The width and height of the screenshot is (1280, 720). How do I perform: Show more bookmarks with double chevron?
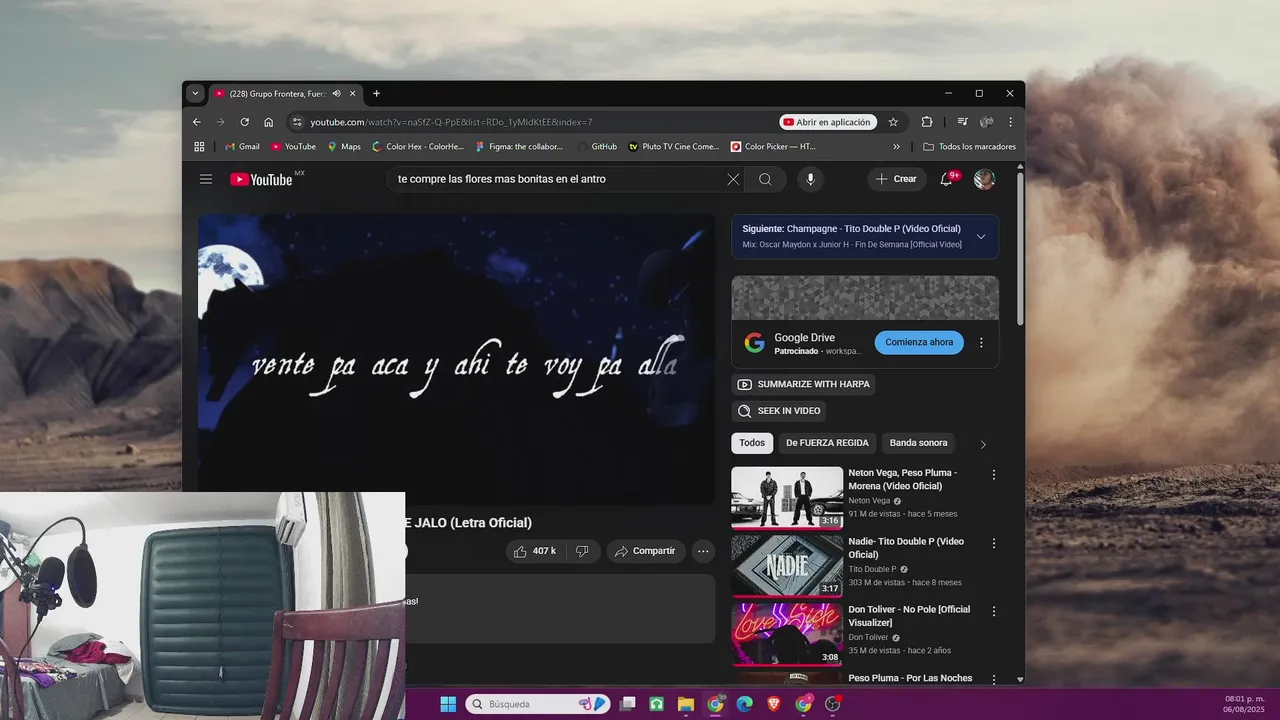[896, 146]
